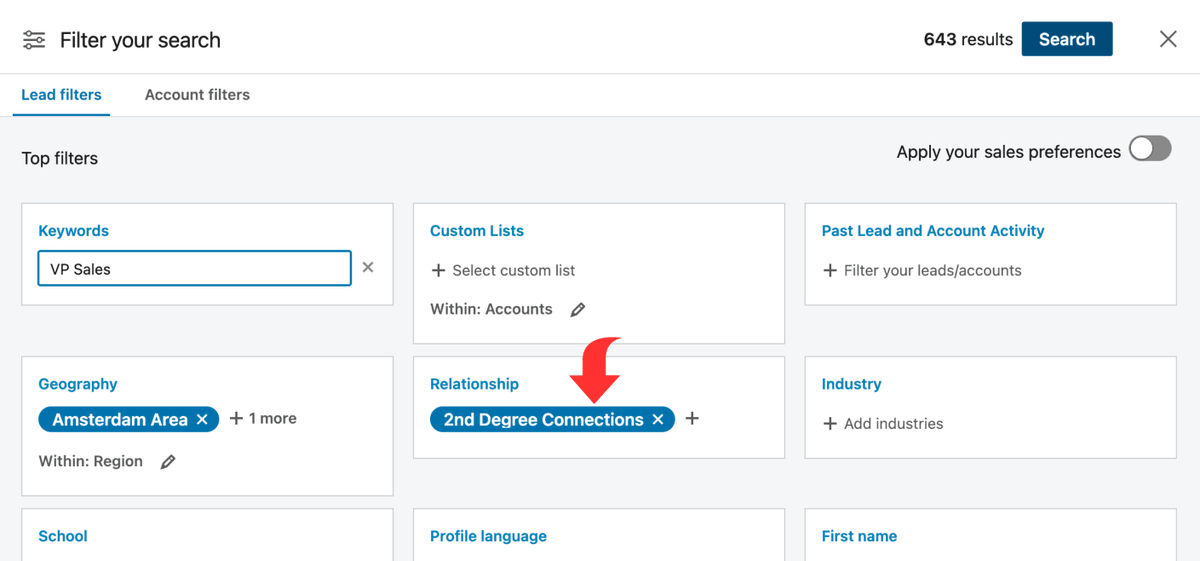The height and width of the screenshot is (561, 1200).
Task: Click the "Top filters" heading
Action: pyautogui.click(x=60, y=158)
